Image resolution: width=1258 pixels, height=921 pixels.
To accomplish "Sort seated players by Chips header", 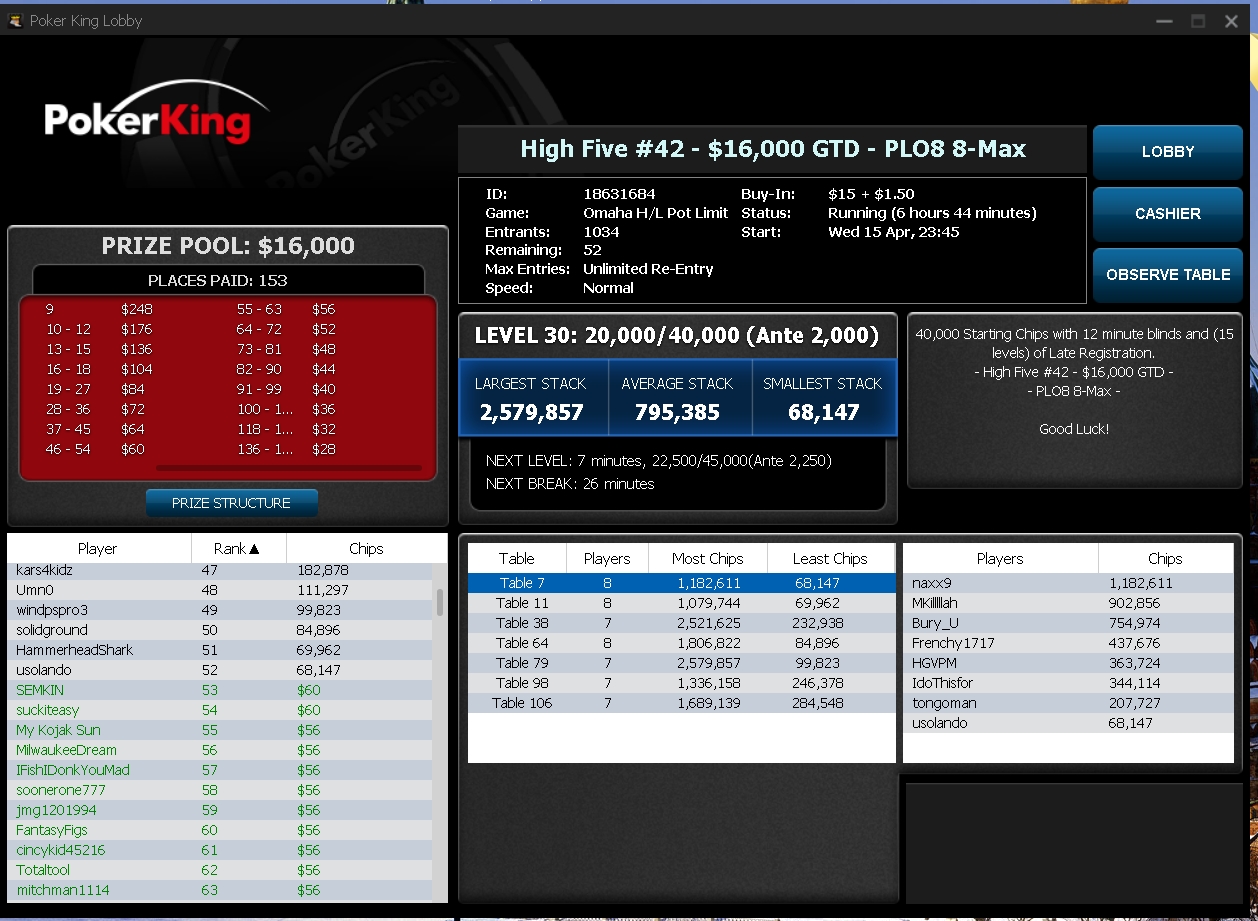I will (x=1165, y=558).
